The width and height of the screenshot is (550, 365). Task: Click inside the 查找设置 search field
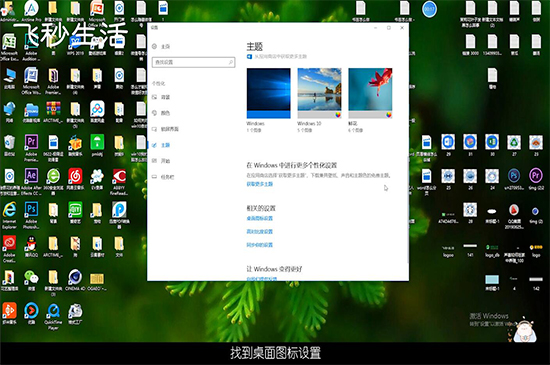194,62
